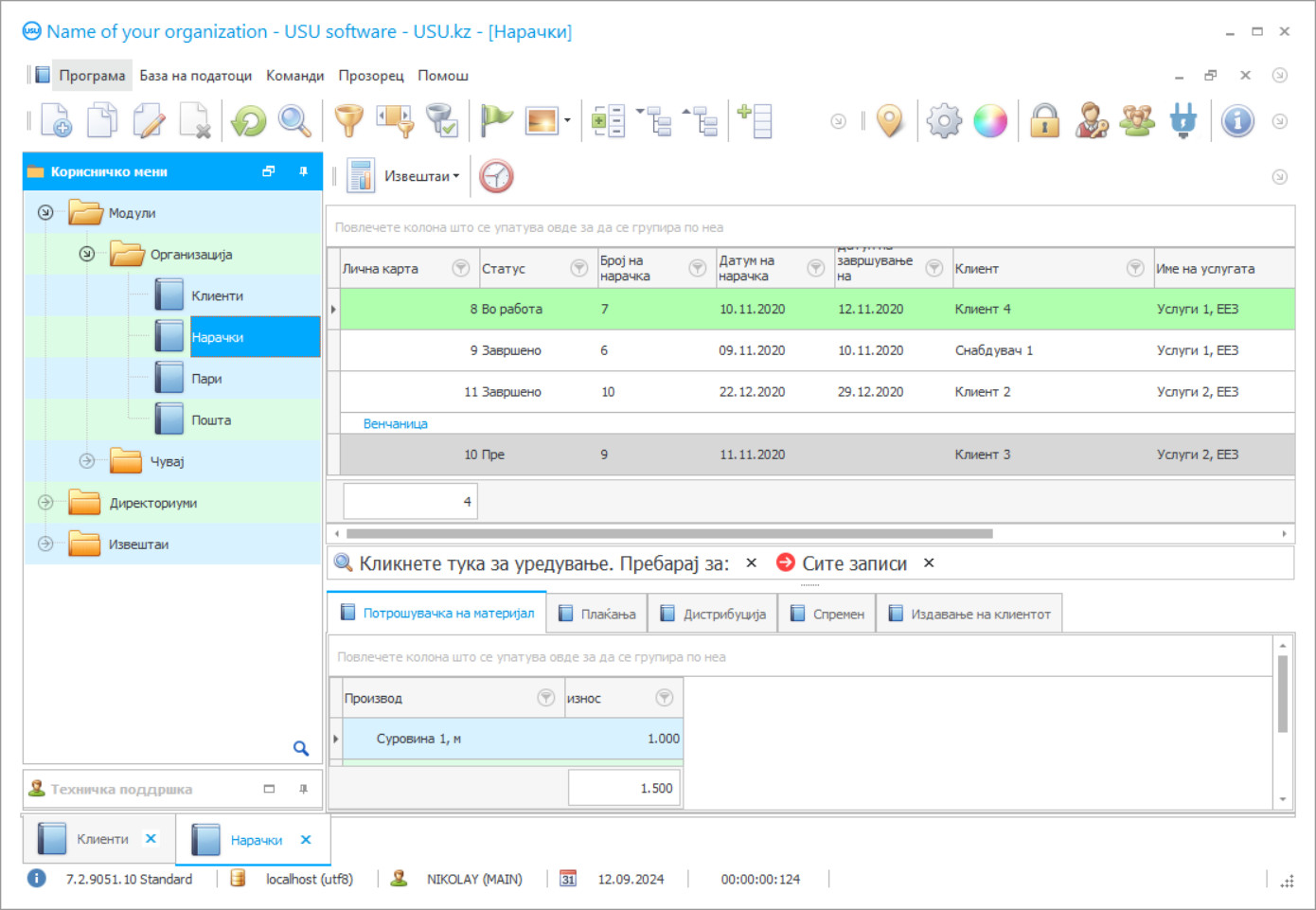Open the Прозорец menu
This screenshot has height=910, width=1316.
(x=371, y=75)
